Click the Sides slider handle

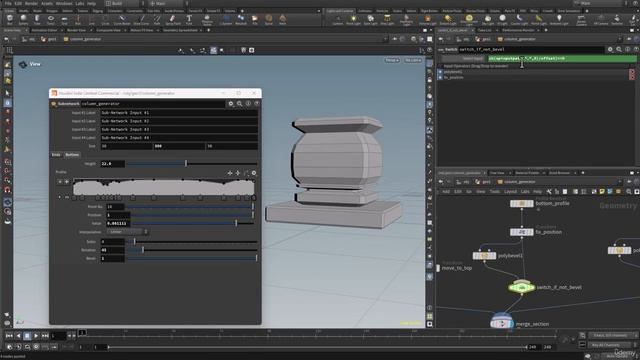pos(134,242)
